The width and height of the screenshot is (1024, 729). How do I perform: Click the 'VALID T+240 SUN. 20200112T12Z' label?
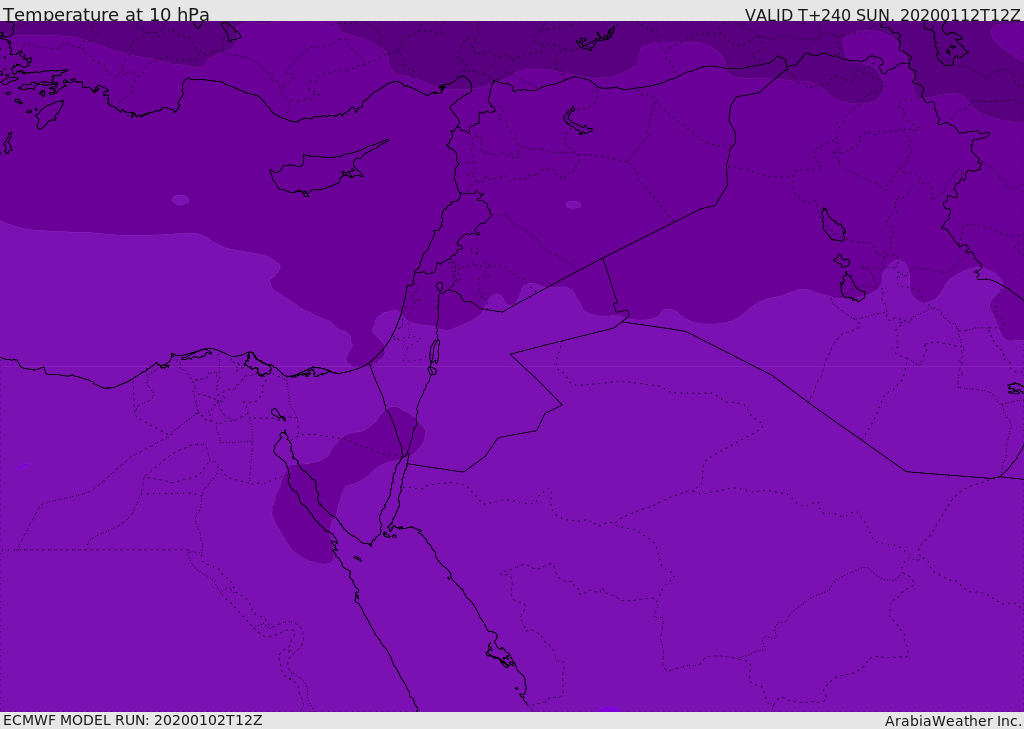coord(882,15)
